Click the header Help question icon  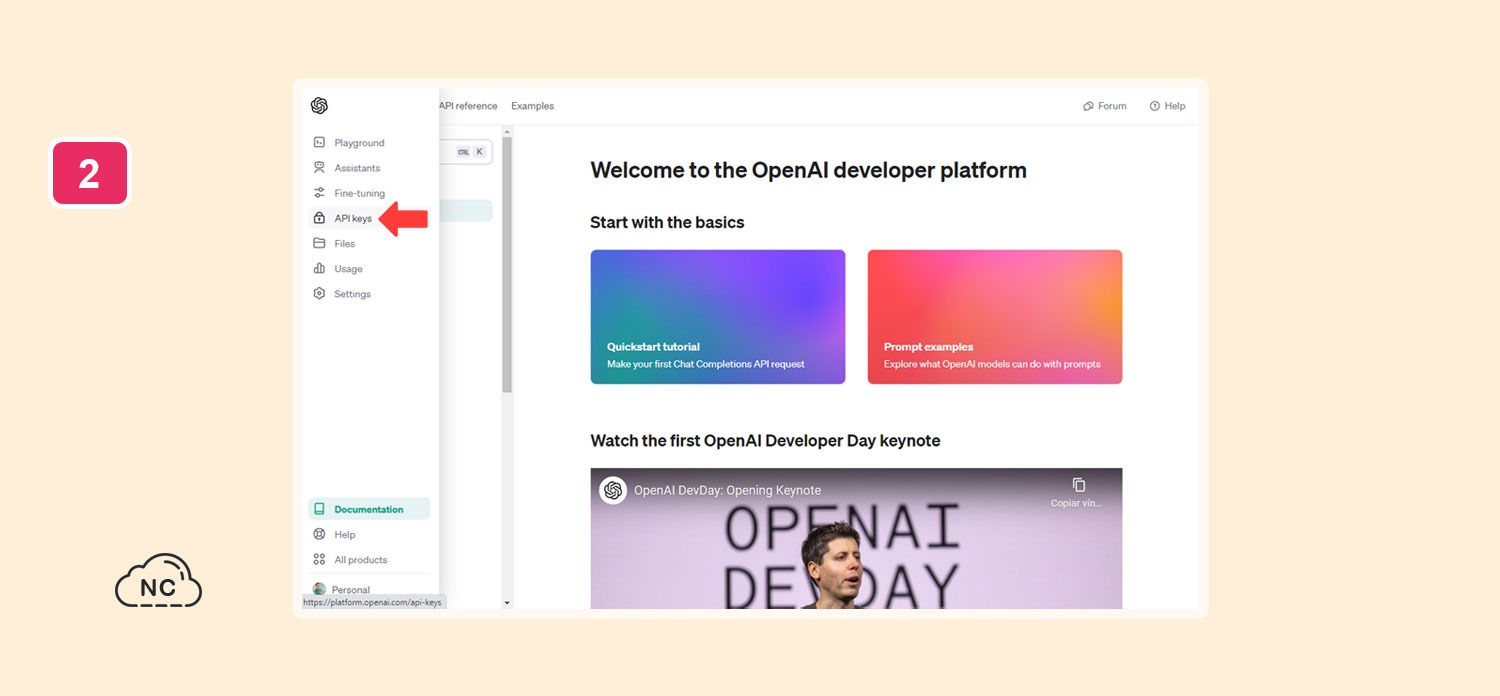coord(1154,106)
